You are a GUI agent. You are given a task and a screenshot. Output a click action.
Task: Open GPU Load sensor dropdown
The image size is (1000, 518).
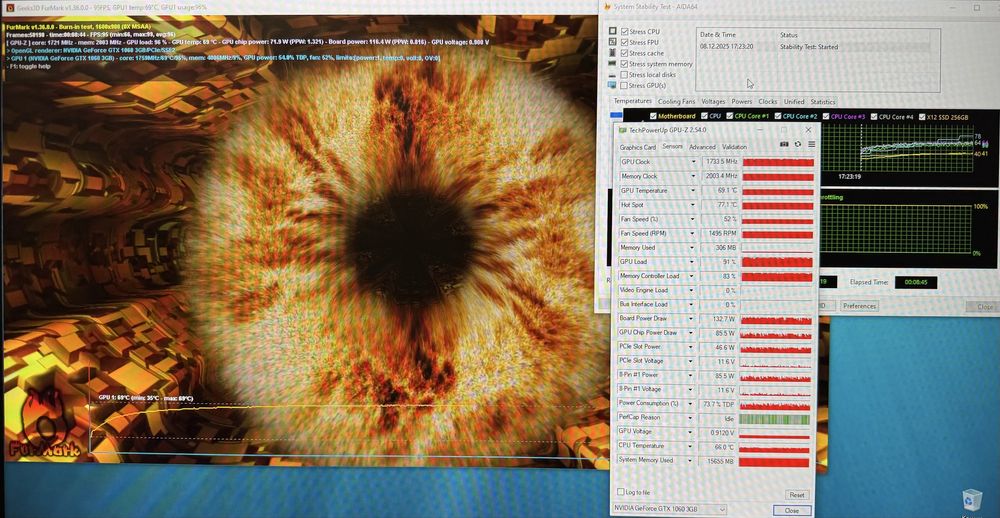(x=693, y=262)
